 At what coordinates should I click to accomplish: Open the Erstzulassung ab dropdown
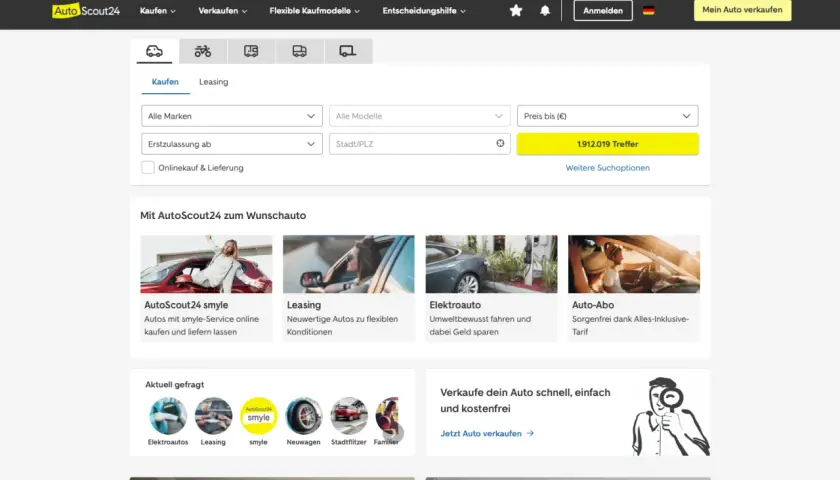[232, 144]
